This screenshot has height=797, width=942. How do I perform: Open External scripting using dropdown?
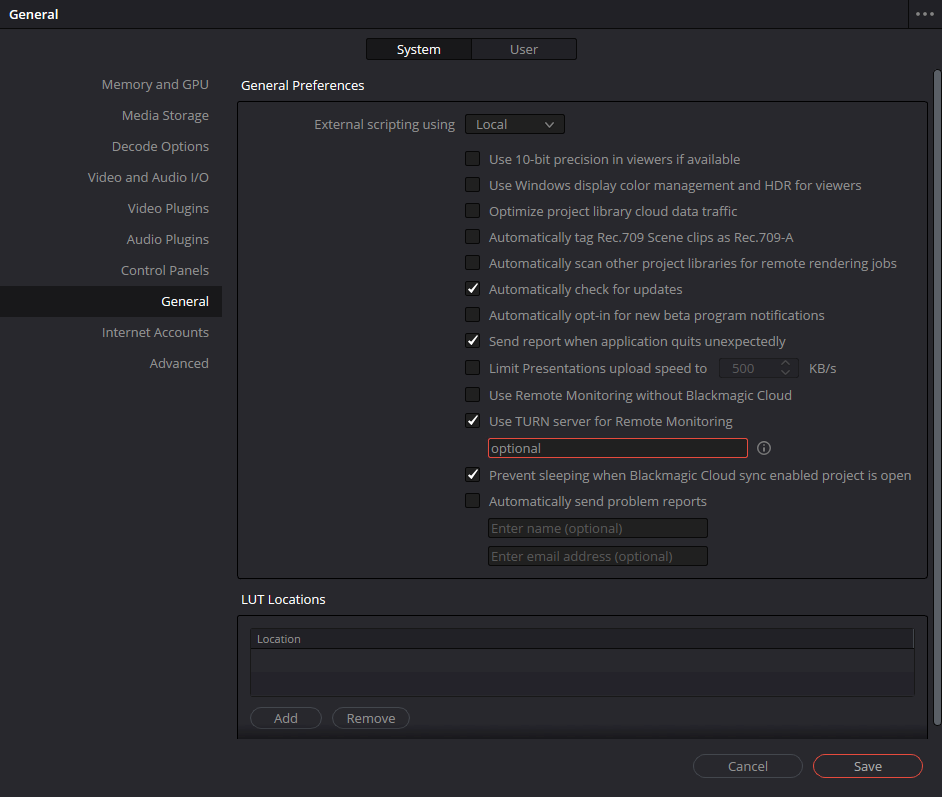tap(515, 124)
